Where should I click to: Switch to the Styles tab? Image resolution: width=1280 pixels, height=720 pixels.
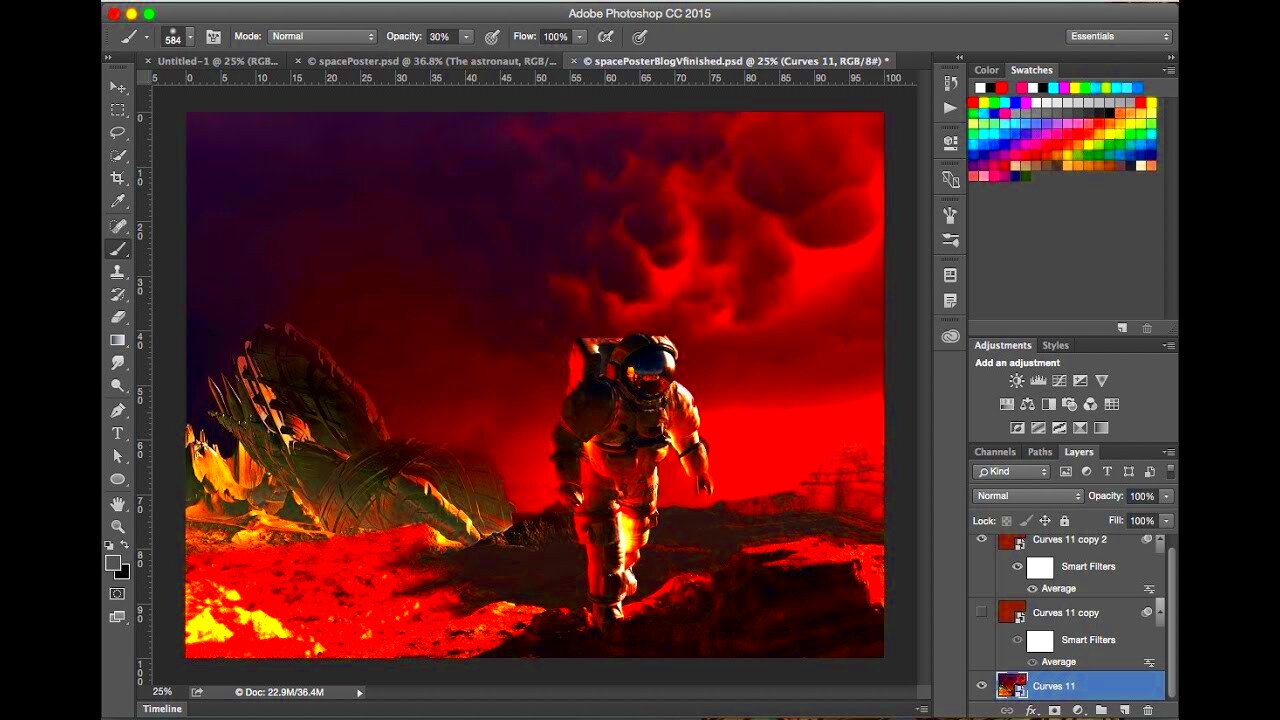pos(1055,345)
